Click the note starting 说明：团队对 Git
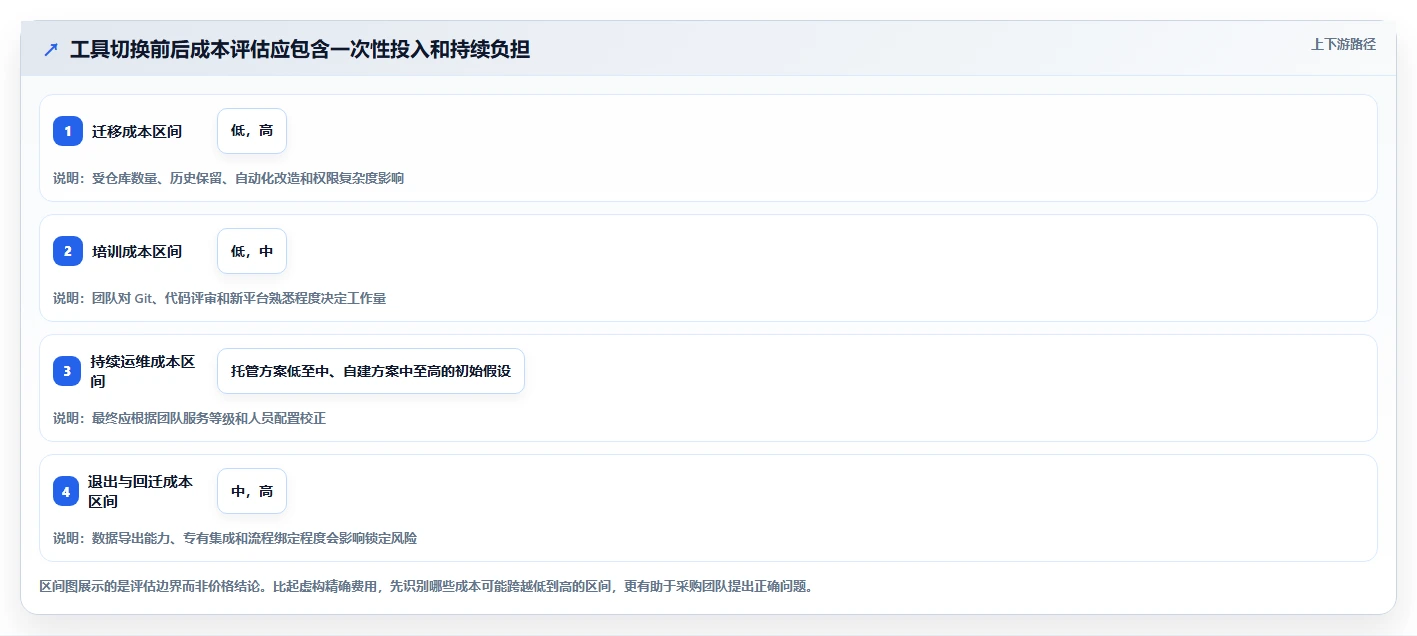Image resolution: width=1417 pixels, height=636 pixels. coord(220,298)
